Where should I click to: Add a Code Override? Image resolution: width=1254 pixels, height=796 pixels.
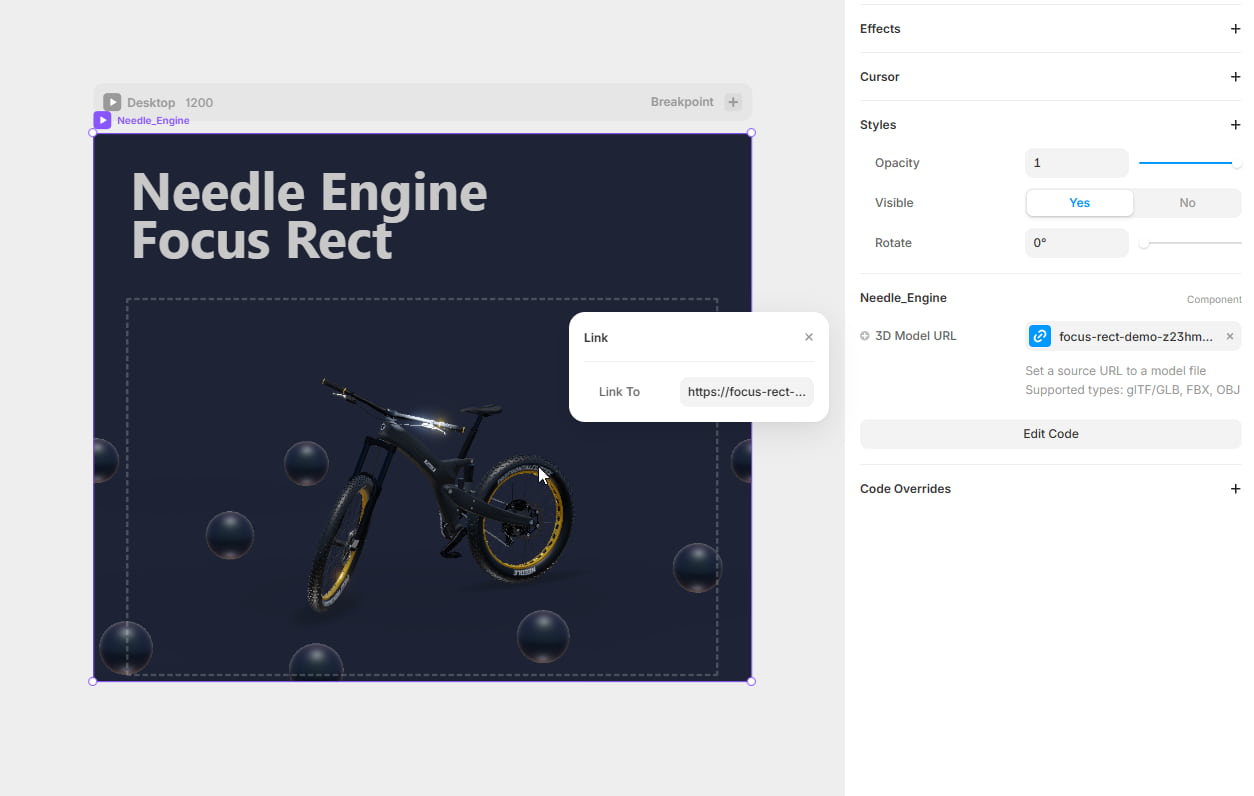coord(1235,489)
